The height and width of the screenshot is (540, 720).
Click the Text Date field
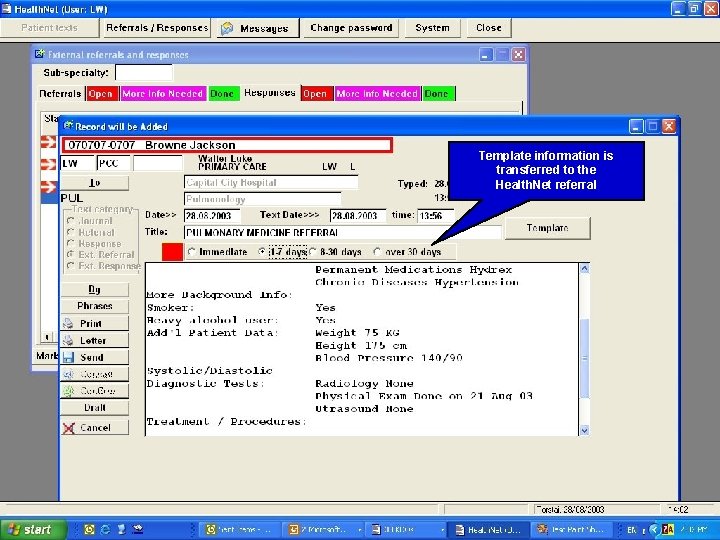[357, 215]
